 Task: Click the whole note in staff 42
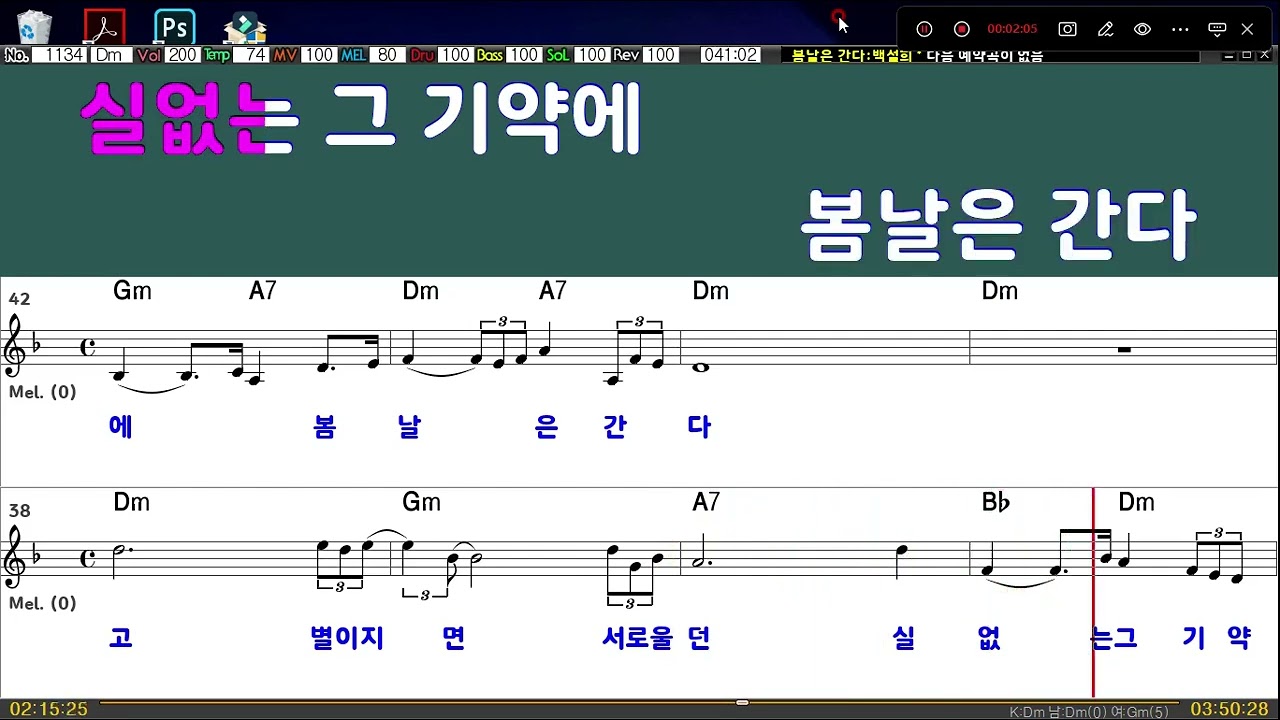(x=700, y=368)
